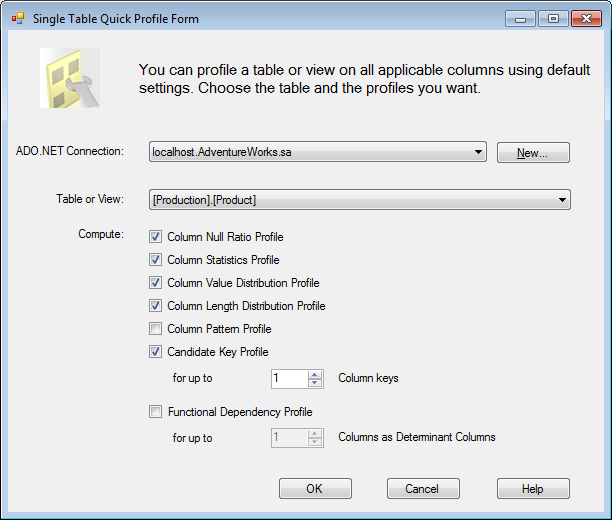Open Help for this form
This screenshot has width=612, height=520.
(533, 489)
